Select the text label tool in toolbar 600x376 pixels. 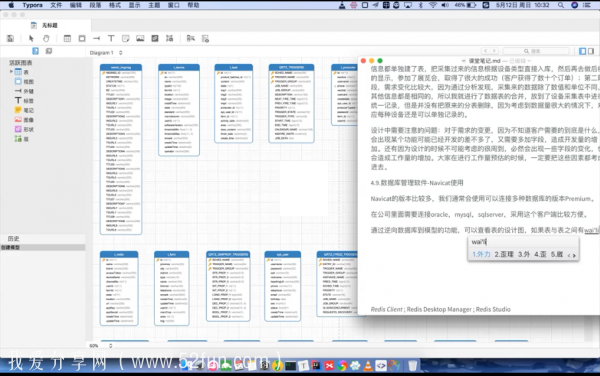[x=111, y=38]
